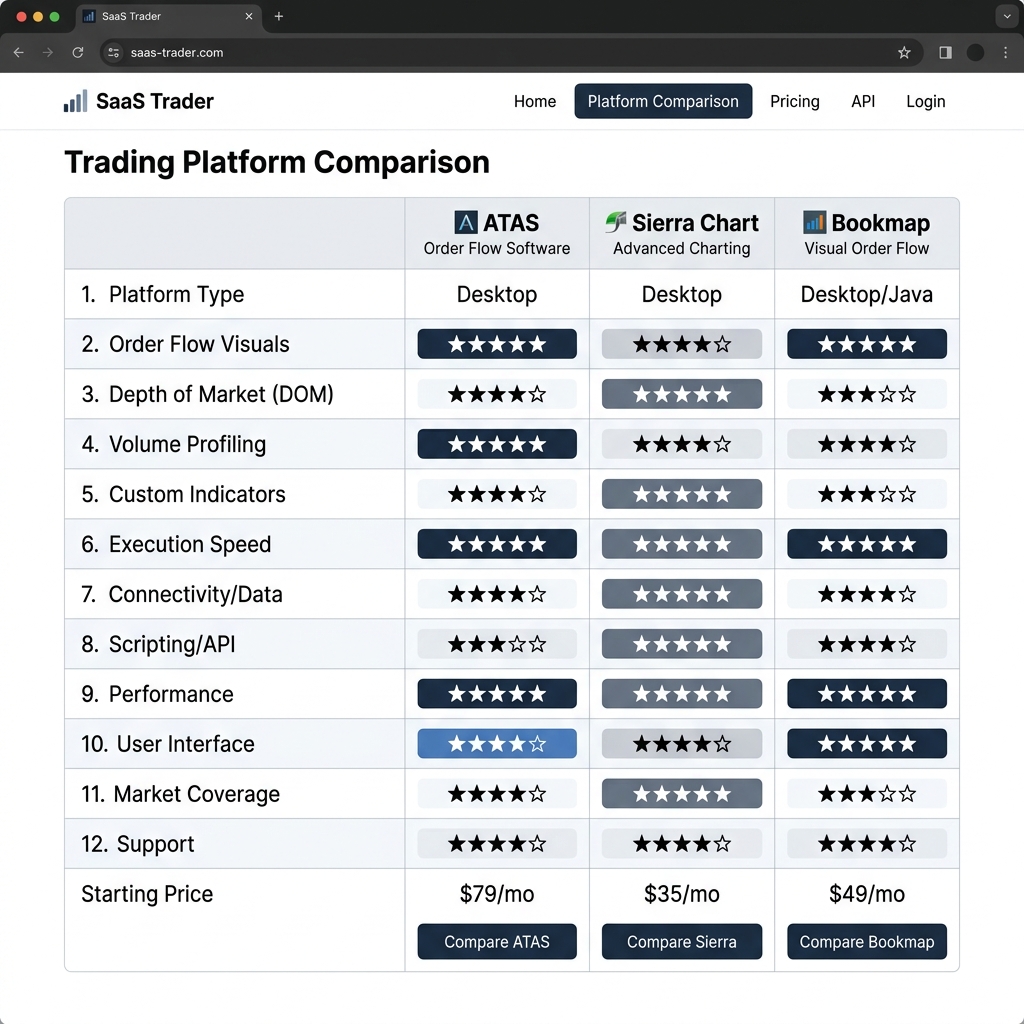1024x1024 pixels.
Task: Click the macOS green maximize window button
Action: pos(55,16)
